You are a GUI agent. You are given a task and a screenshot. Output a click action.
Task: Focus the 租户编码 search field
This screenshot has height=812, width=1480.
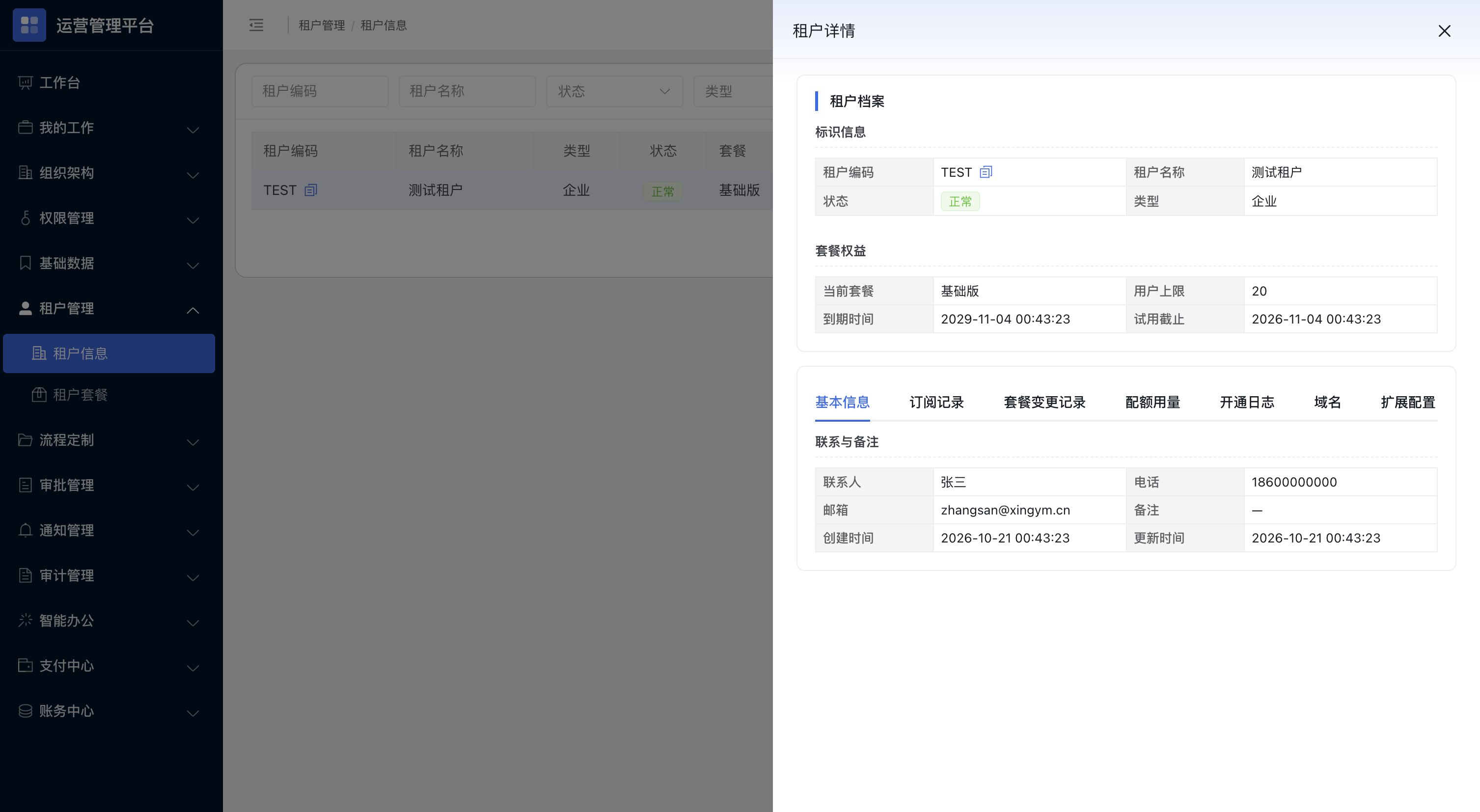coord(320,91)
